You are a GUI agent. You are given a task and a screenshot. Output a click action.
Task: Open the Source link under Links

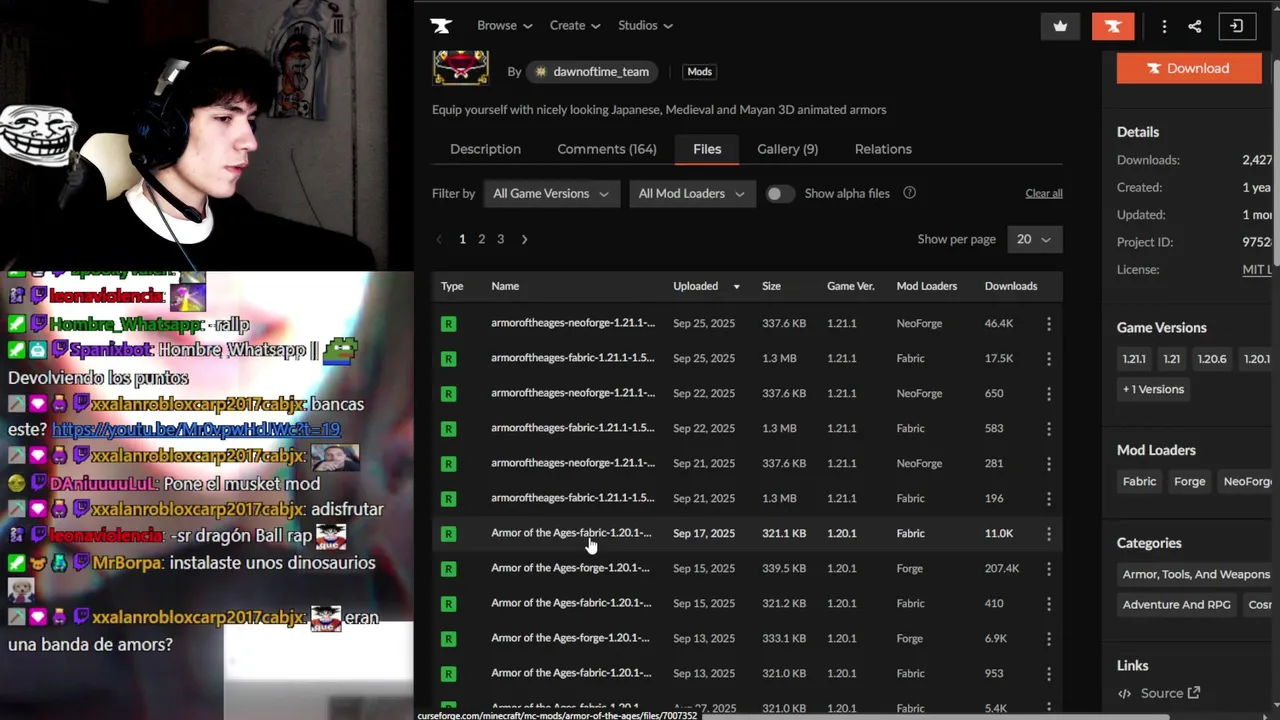click(x=1170, y=693)
